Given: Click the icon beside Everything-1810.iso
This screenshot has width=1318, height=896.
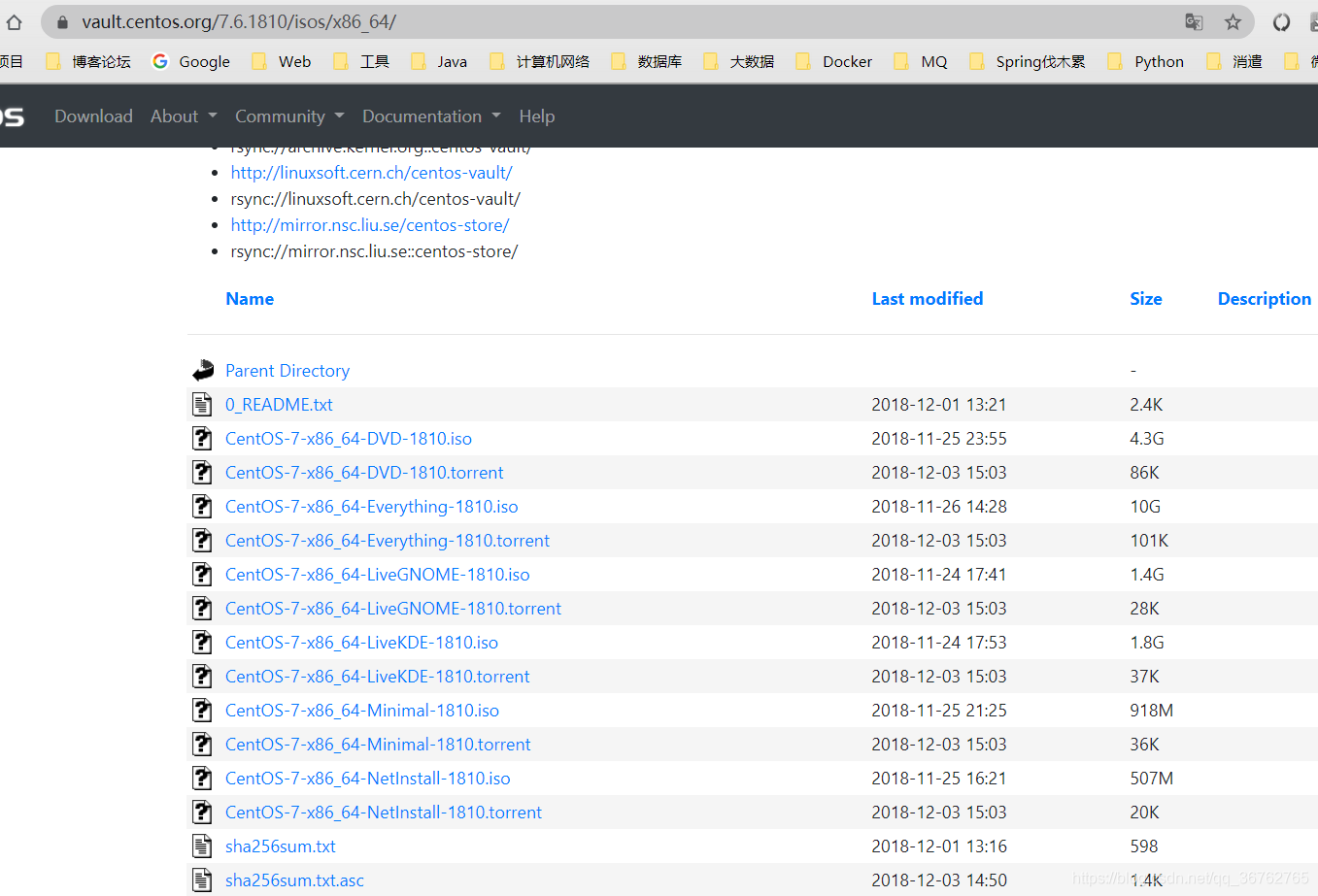Looking at the screenshot, I should [202, 506].
